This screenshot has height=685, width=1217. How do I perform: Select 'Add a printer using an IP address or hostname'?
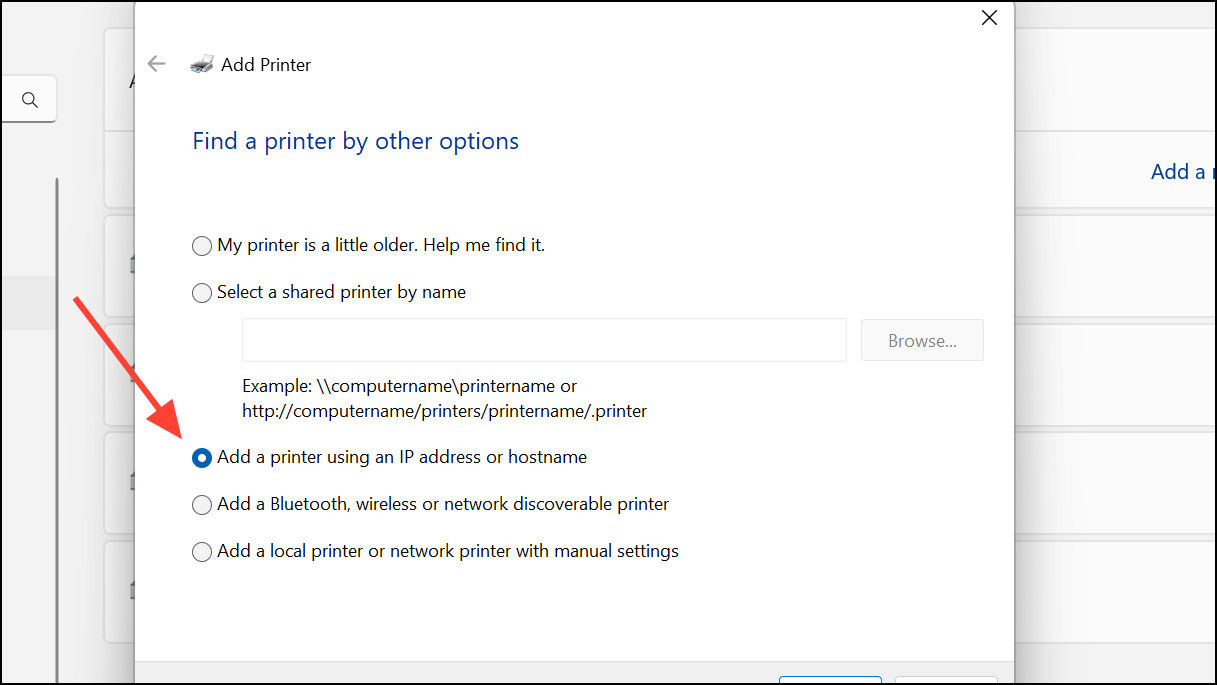[x=201, y=457]
